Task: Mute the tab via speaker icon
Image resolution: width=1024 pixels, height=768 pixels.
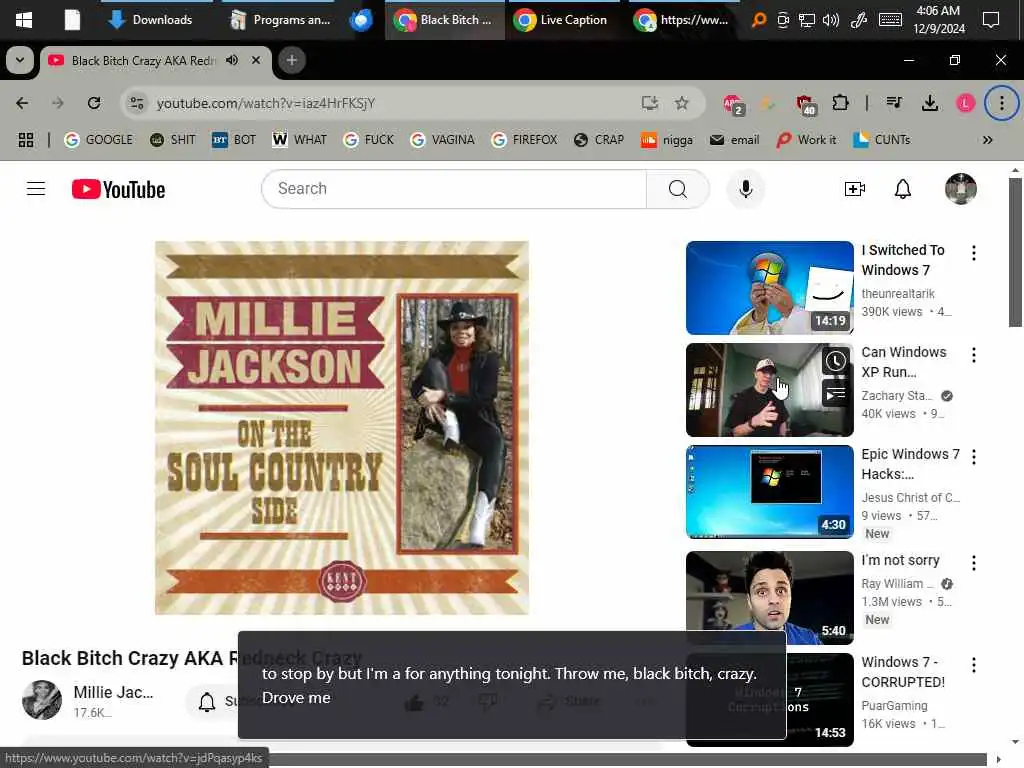Action: click(232, 60)
